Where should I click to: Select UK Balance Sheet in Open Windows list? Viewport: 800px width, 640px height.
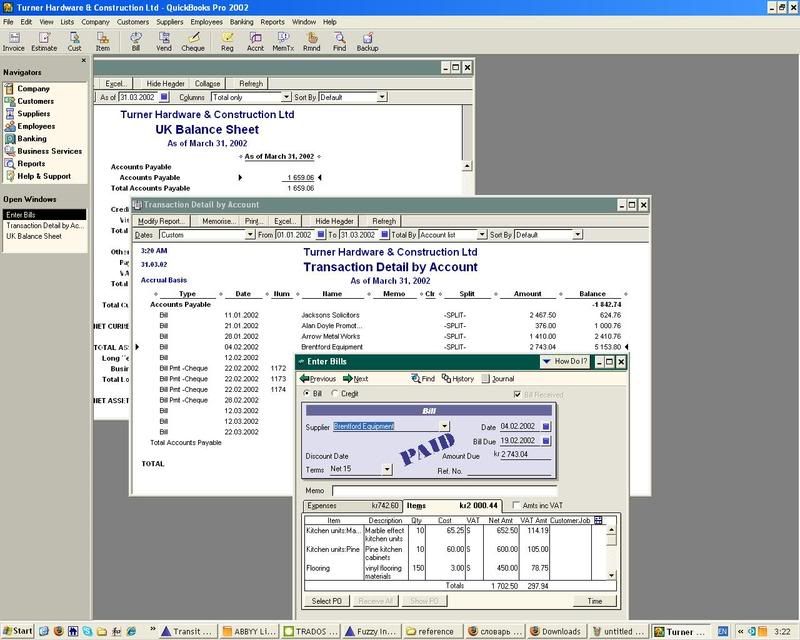(34, 236)
